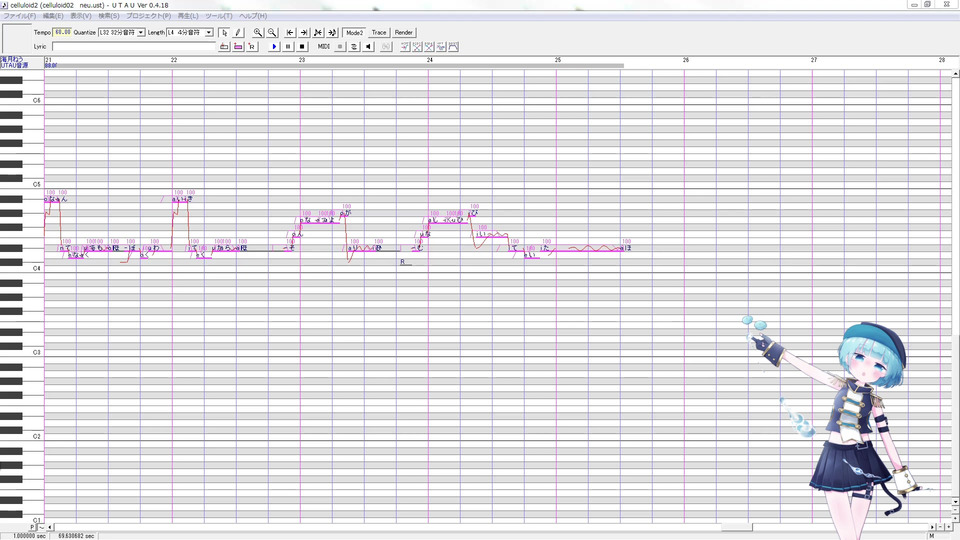Click the horizontal scrollbar left arrow
The height and width of the screenshot is (540, 960).
(50, 527)
